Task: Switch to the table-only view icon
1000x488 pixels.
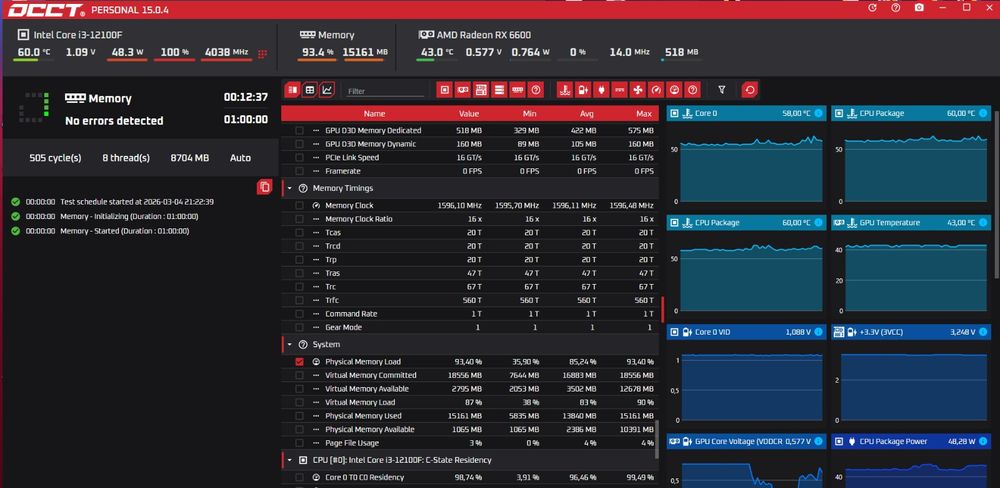Action: pyautogui.click(x=309, y=90)
